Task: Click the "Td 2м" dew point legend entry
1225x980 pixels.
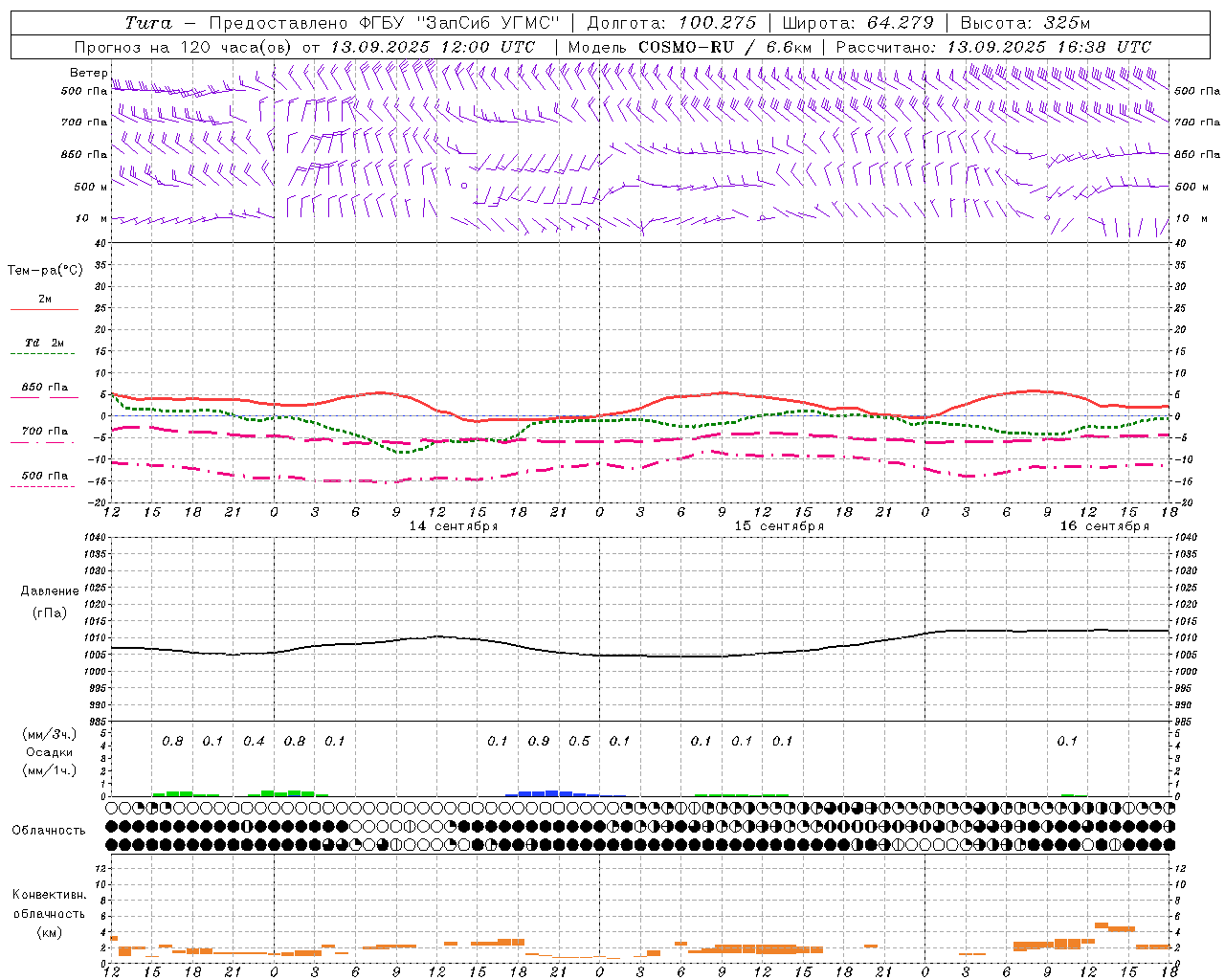Action: [44, 343]
